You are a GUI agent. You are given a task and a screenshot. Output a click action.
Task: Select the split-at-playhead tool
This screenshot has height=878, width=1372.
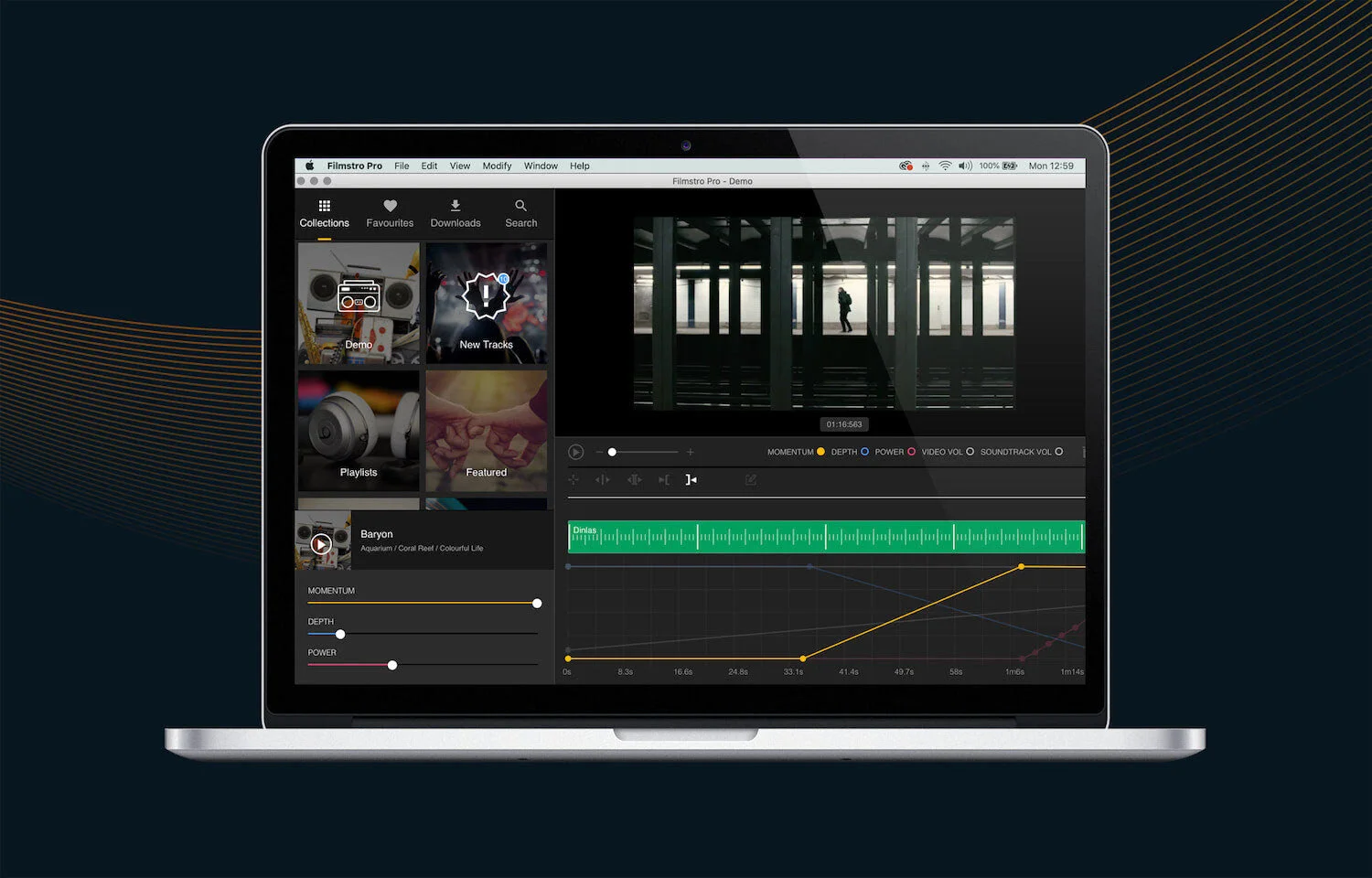point(603,479)
